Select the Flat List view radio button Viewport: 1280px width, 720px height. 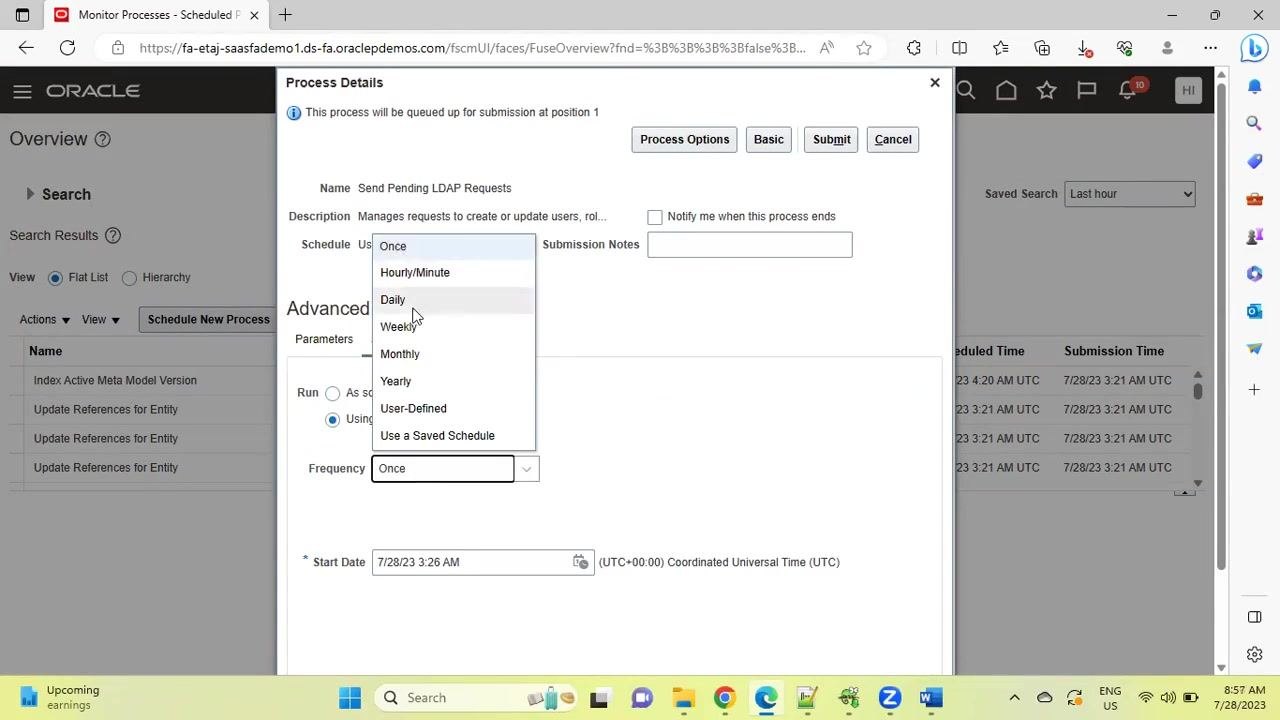tap(55, 278)
